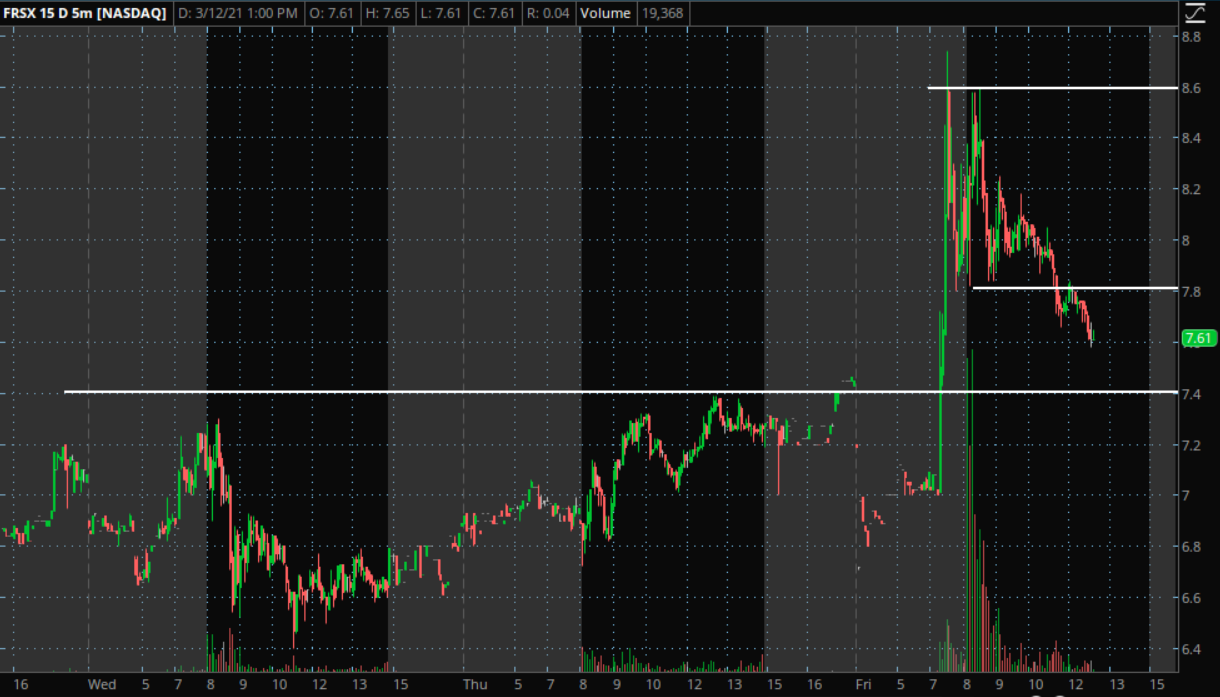1220x697 pixels.
Task: Select the horizontal price line at 8.6
Action: (x=1053, y=88)
